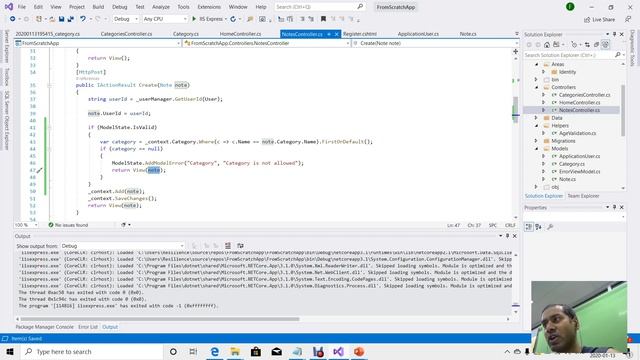Viewport: 640px width, 360px height.
Task: Open File Explorer from the taskbar
Action: pyautogui.click(x=235, y=351)
